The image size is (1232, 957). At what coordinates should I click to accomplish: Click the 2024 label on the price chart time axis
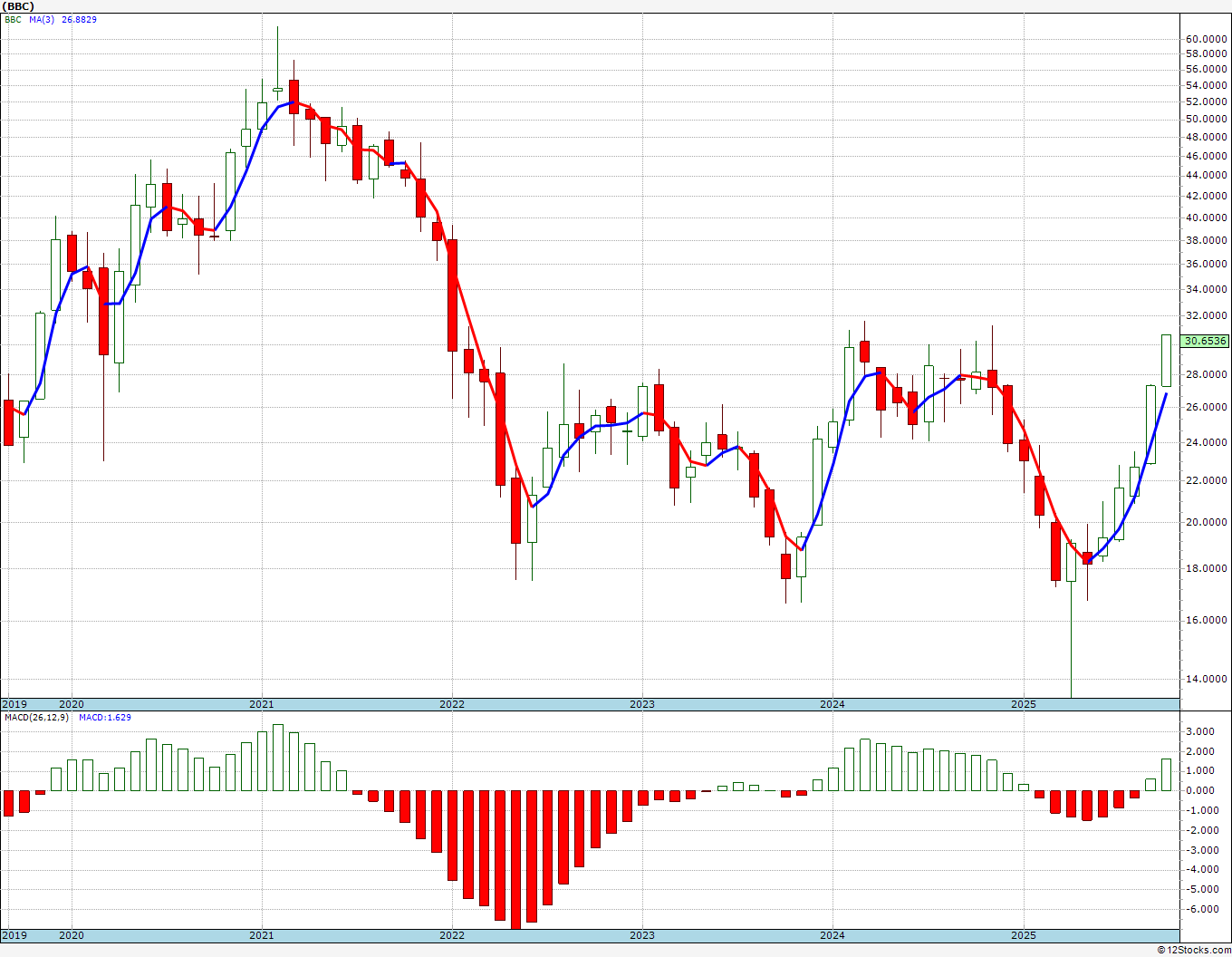point(832,704)
